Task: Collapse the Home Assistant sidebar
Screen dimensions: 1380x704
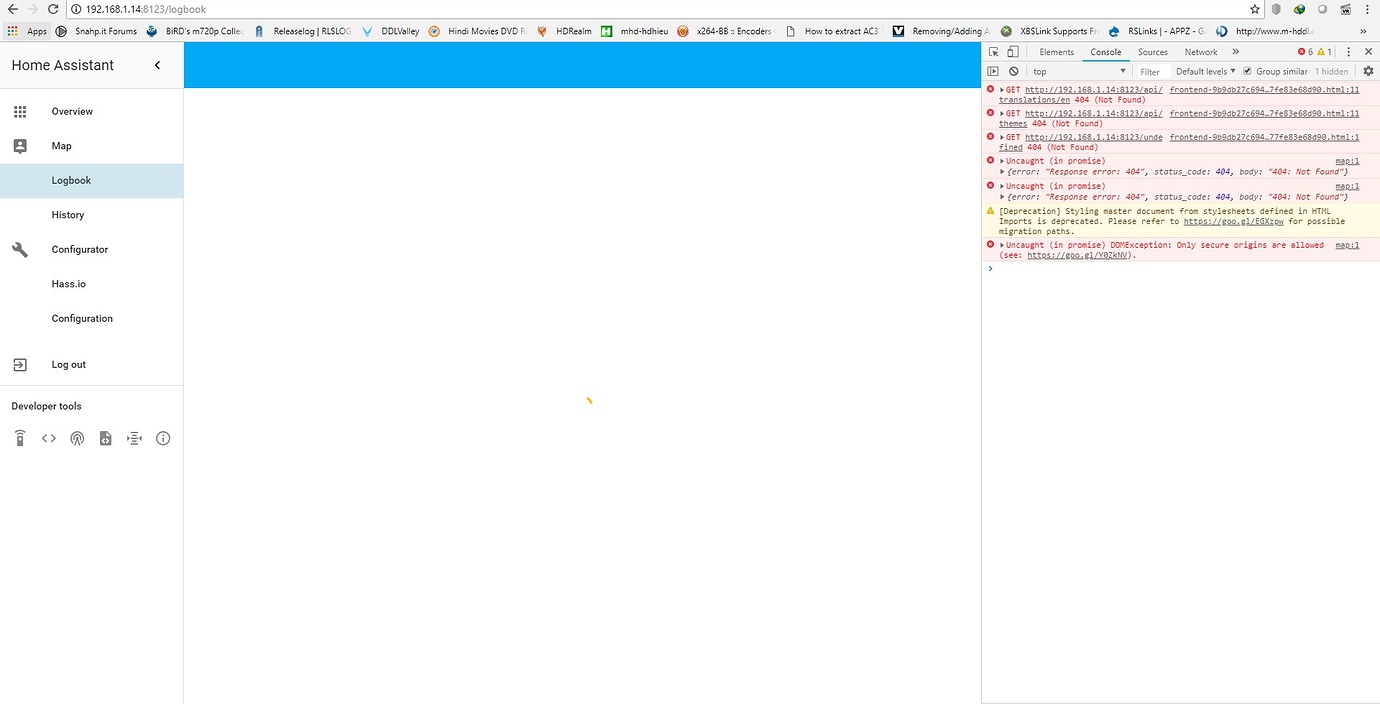Action: coord(157,64)
